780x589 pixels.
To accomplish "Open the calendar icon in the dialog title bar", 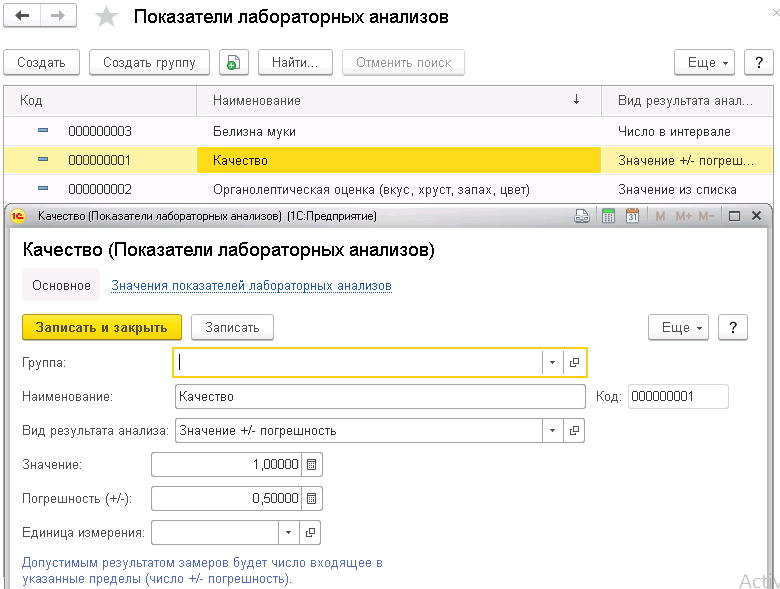I will pos(632,215).
